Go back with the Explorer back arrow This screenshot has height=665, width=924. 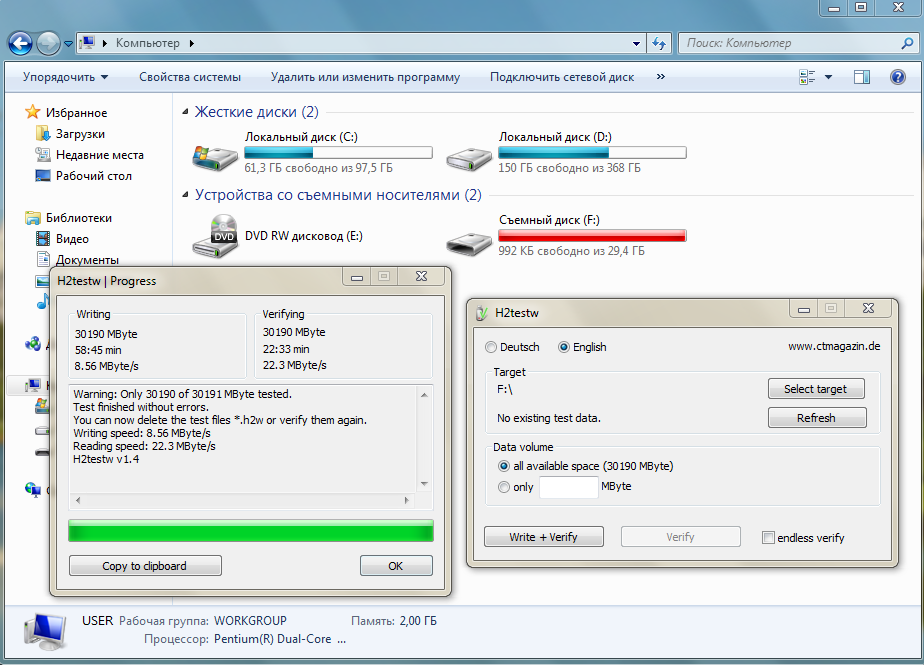21,43
